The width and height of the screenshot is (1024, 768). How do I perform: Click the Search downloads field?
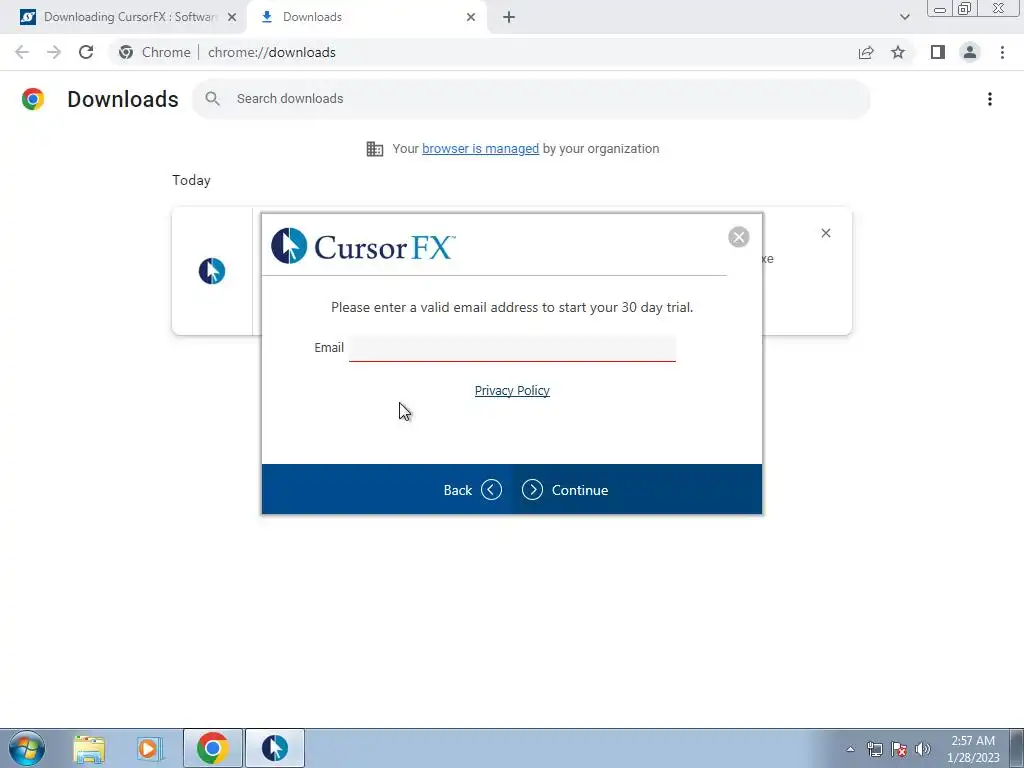pyautogui.click(x=531, y=99)
